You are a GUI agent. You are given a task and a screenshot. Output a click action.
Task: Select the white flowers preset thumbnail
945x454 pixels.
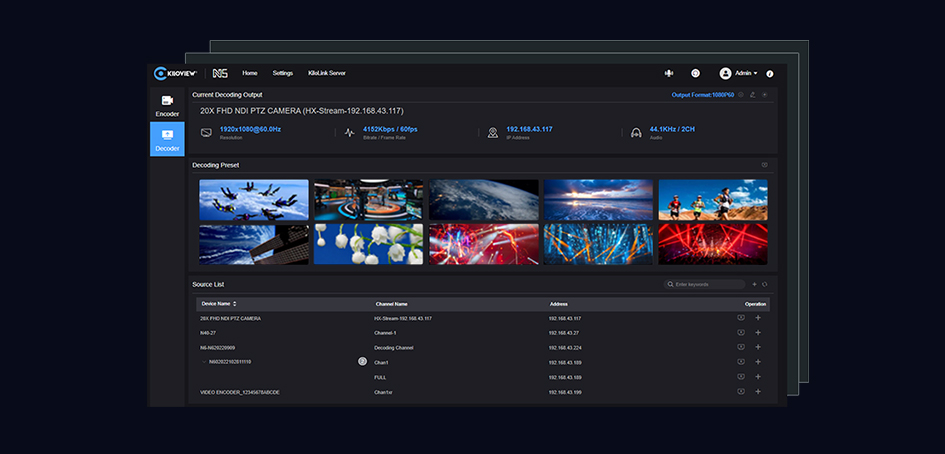(x=368, y=244)
